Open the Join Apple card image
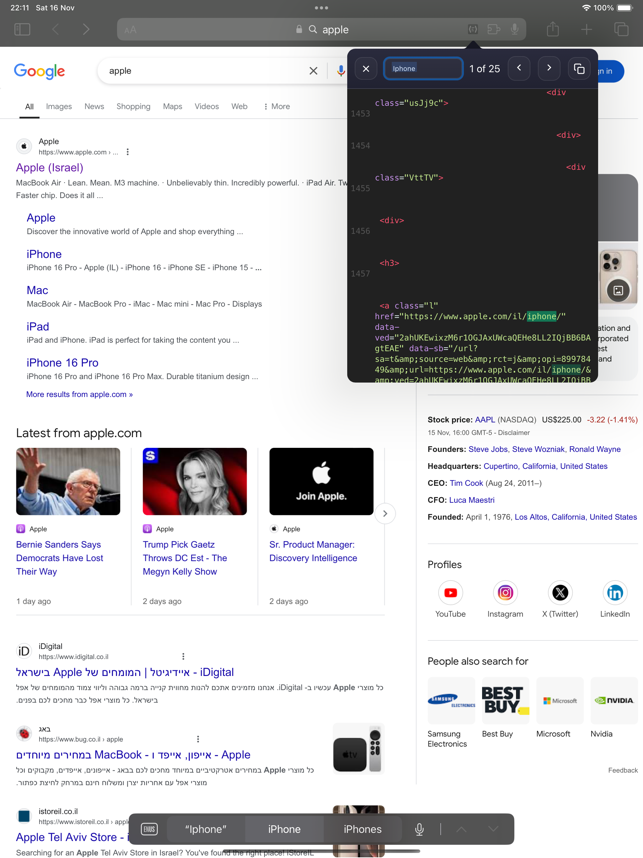Image resolution: width=643 pixels, height=858 pixels. (321, 482)
